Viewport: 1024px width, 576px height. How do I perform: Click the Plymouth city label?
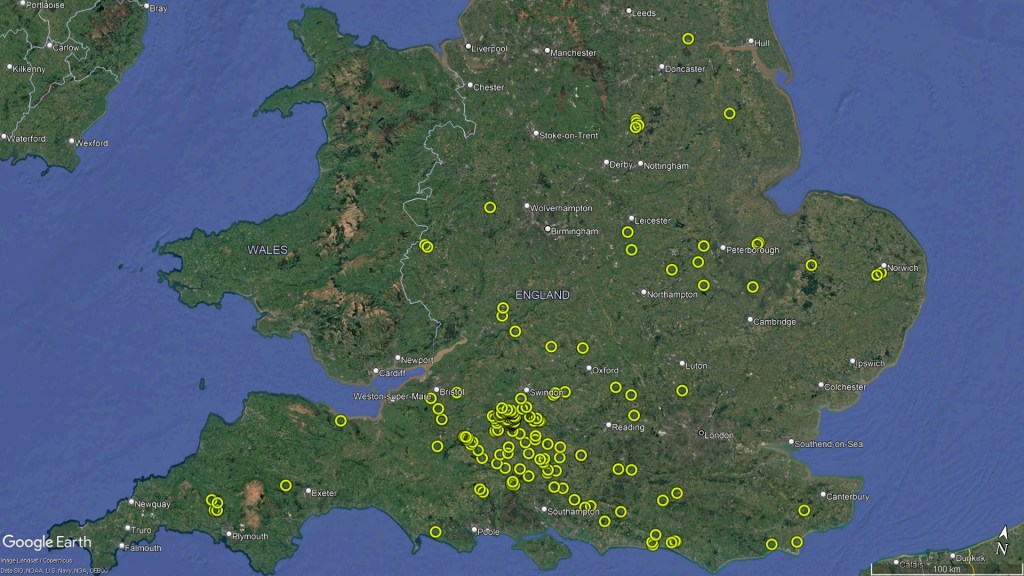tap(249, 536)
